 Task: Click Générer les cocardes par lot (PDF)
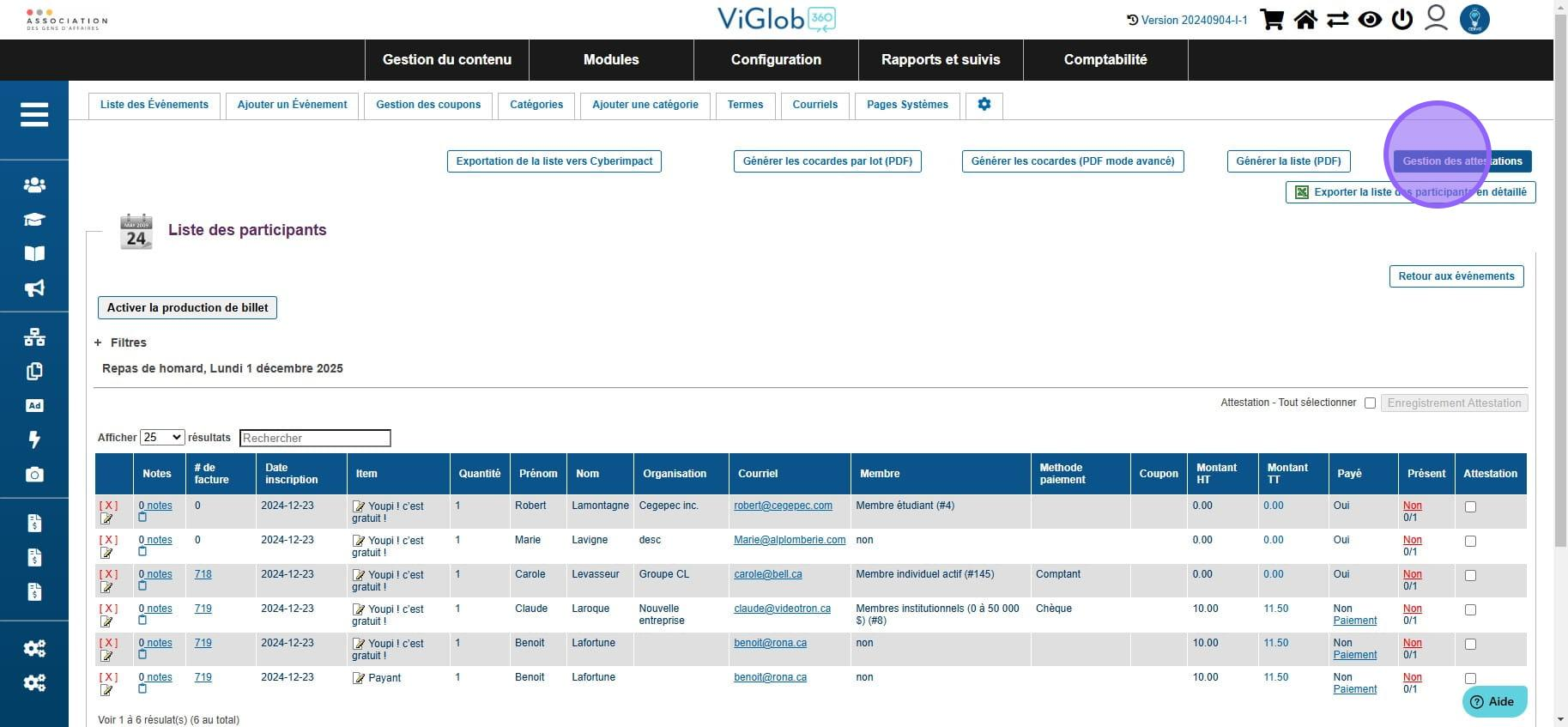pyautogui.click(x=827, y=161)
